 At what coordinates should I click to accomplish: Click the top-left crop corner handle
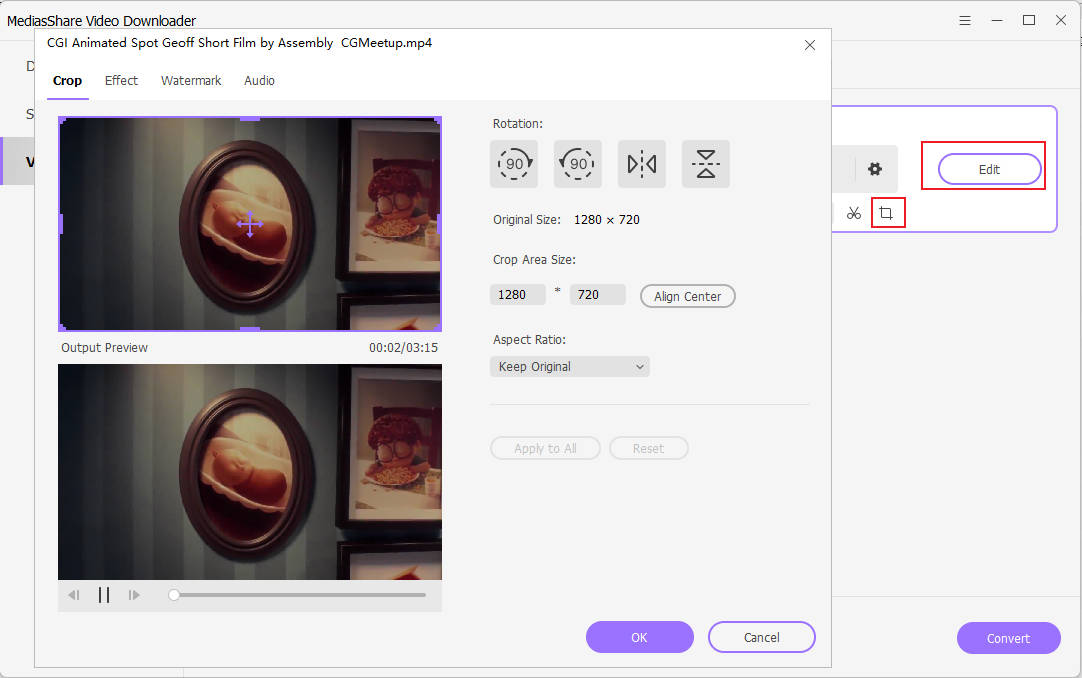point(62,121)
